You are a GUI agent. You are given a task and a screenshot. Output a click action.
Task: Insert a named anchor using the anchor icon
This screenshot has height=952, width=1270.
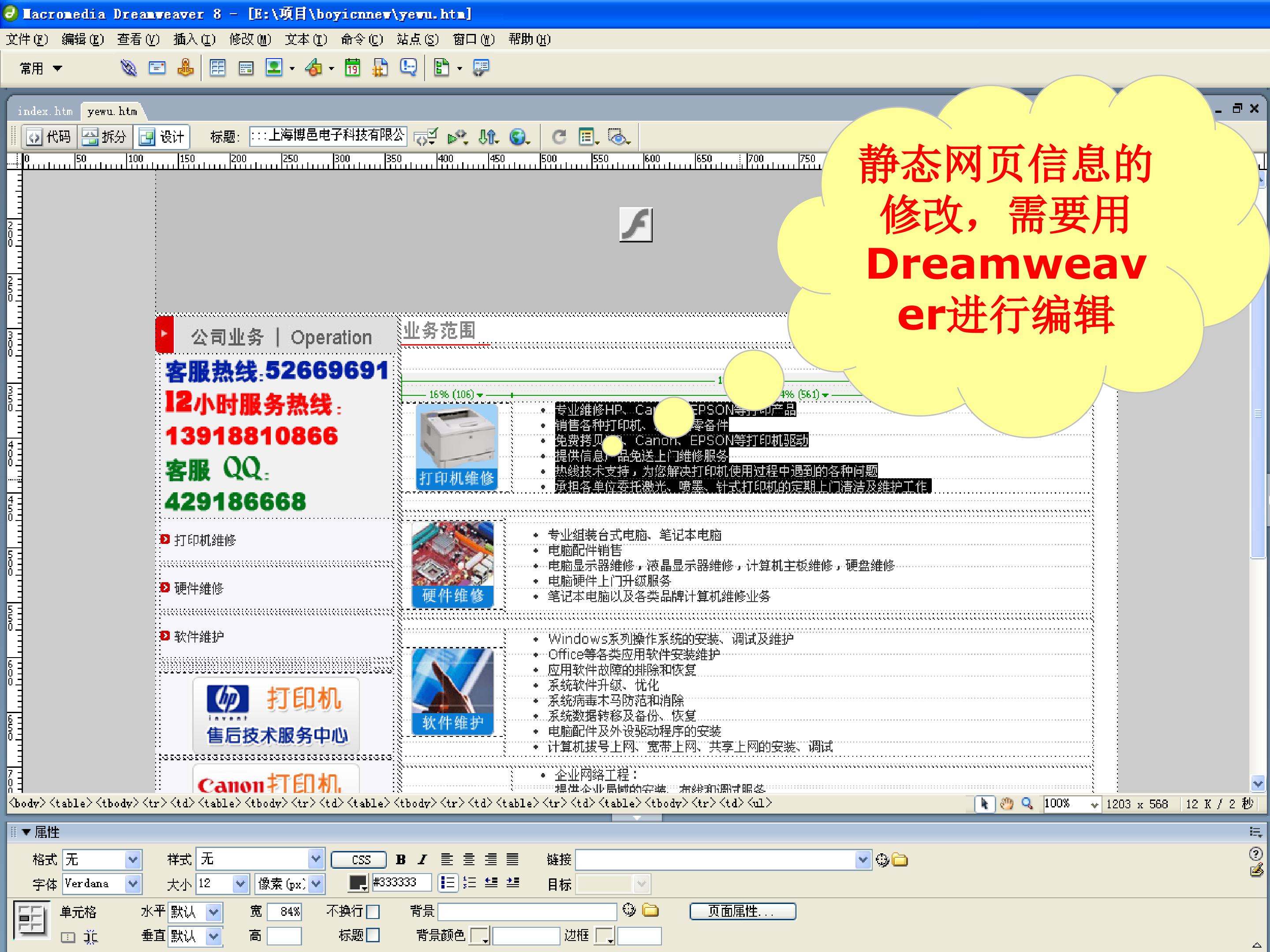coord(185,68)
